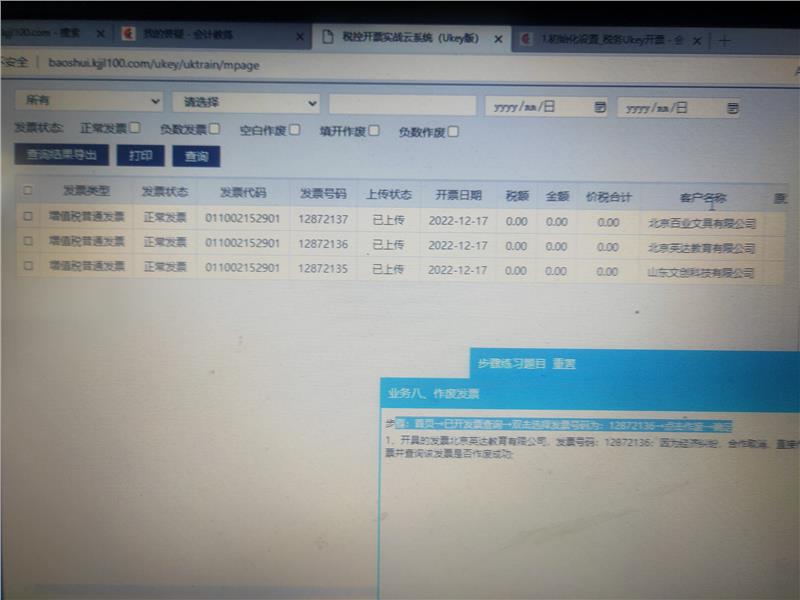Click the 查询 button
This screenshot has height=600, width=800.
[196, 156]
